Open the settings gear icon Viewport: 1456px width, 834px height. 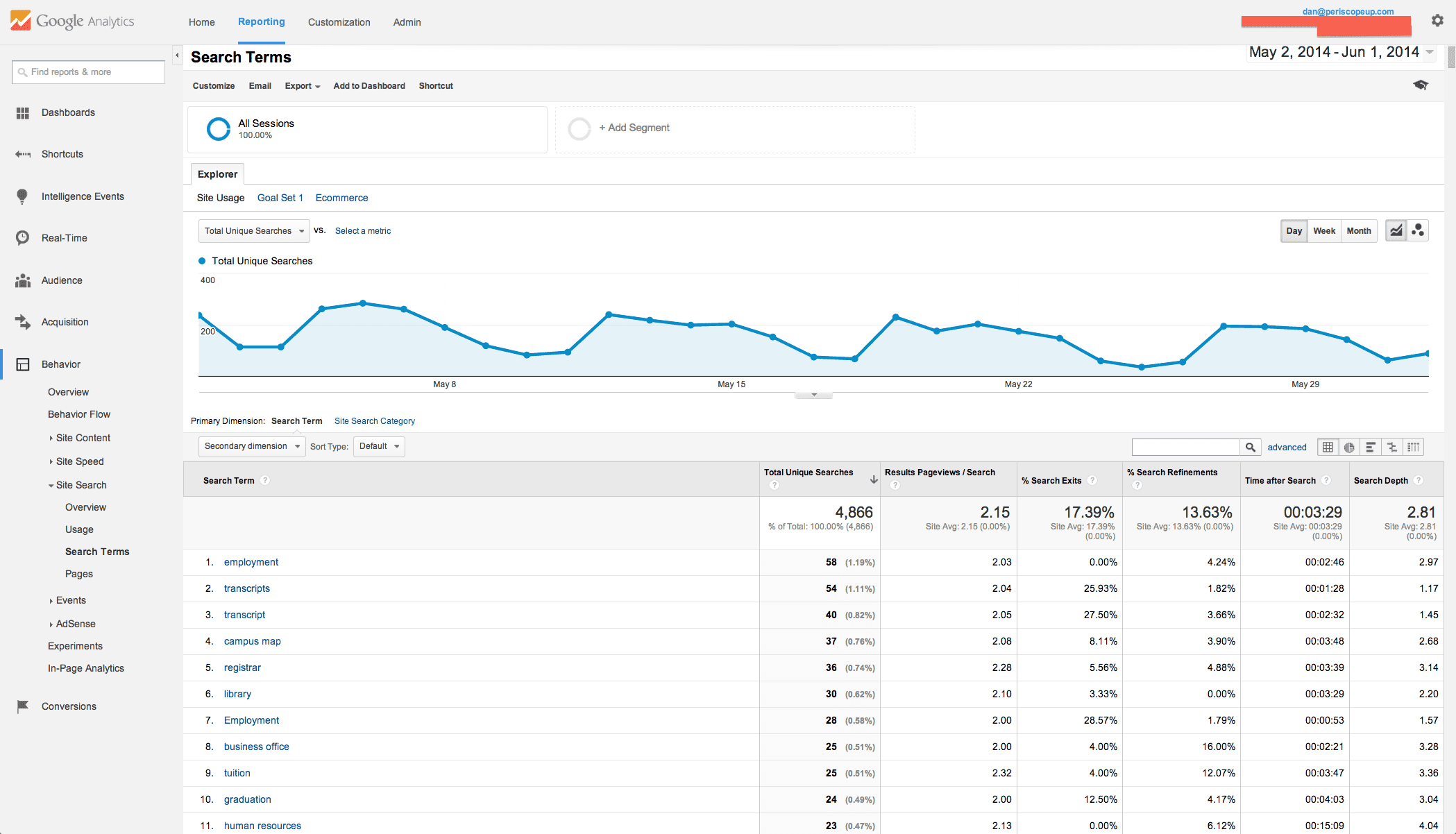coord(1437,21)
